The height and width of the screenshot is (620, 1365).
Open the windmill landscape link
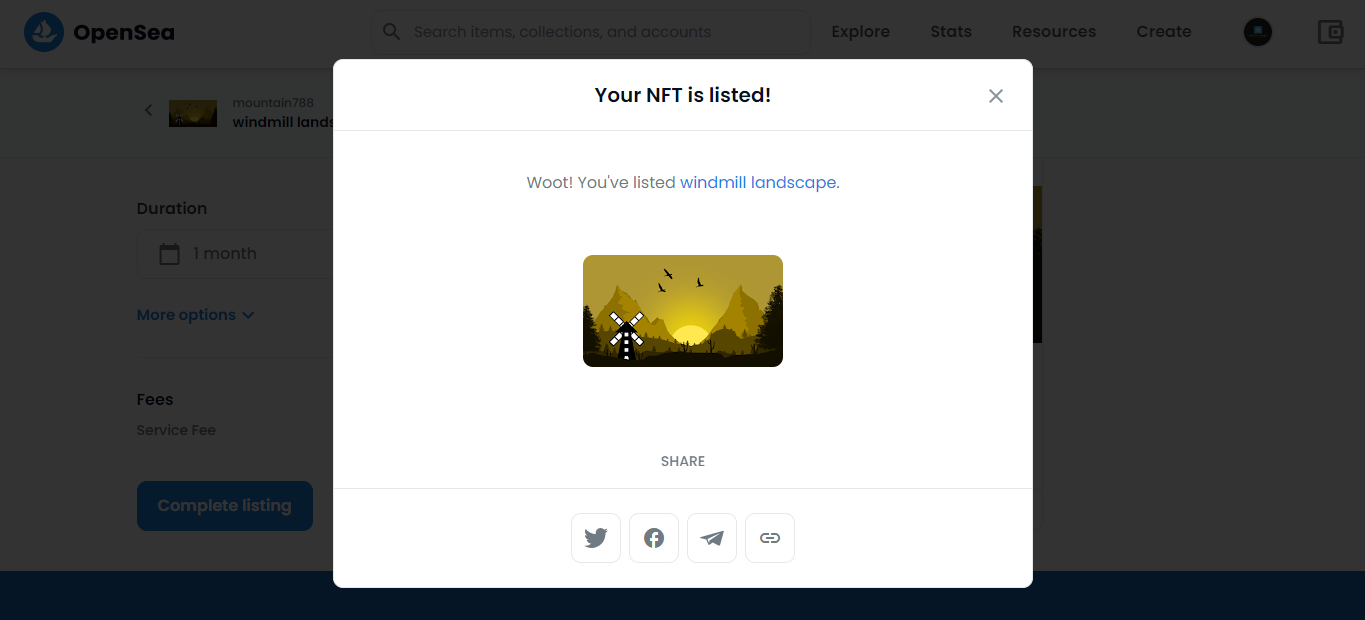758,183
